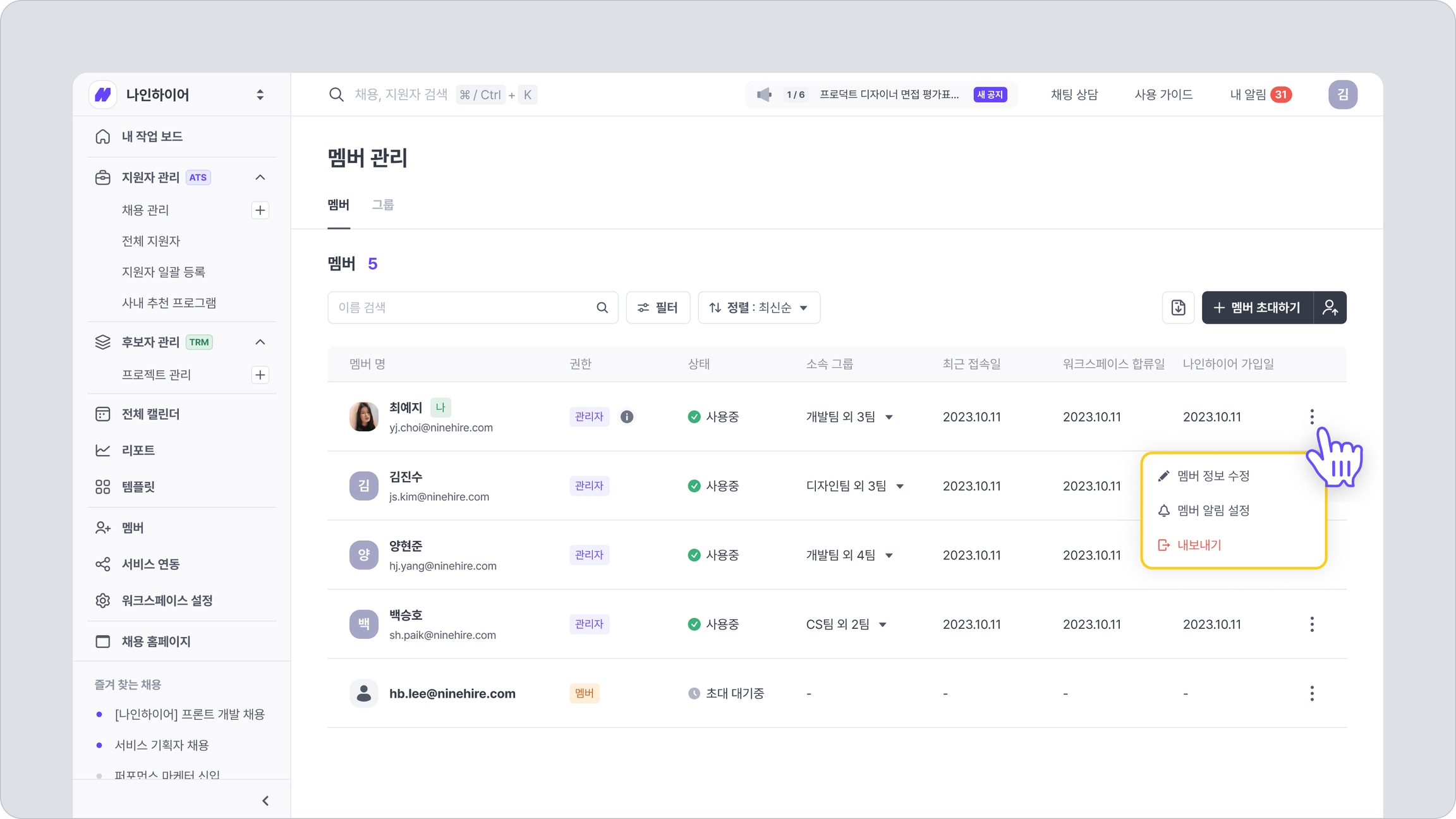Click the Ninehire logo icon

tap(103, 95)
